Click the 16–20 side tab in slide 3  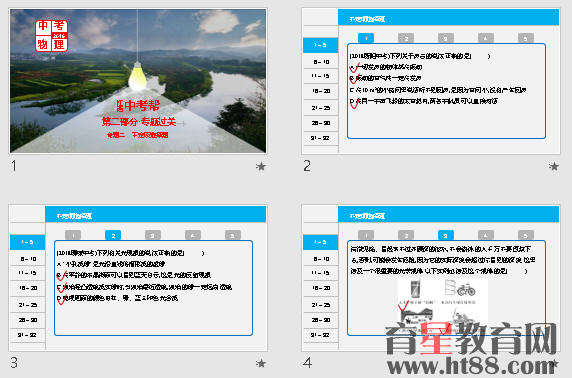(x=28, y=288)
